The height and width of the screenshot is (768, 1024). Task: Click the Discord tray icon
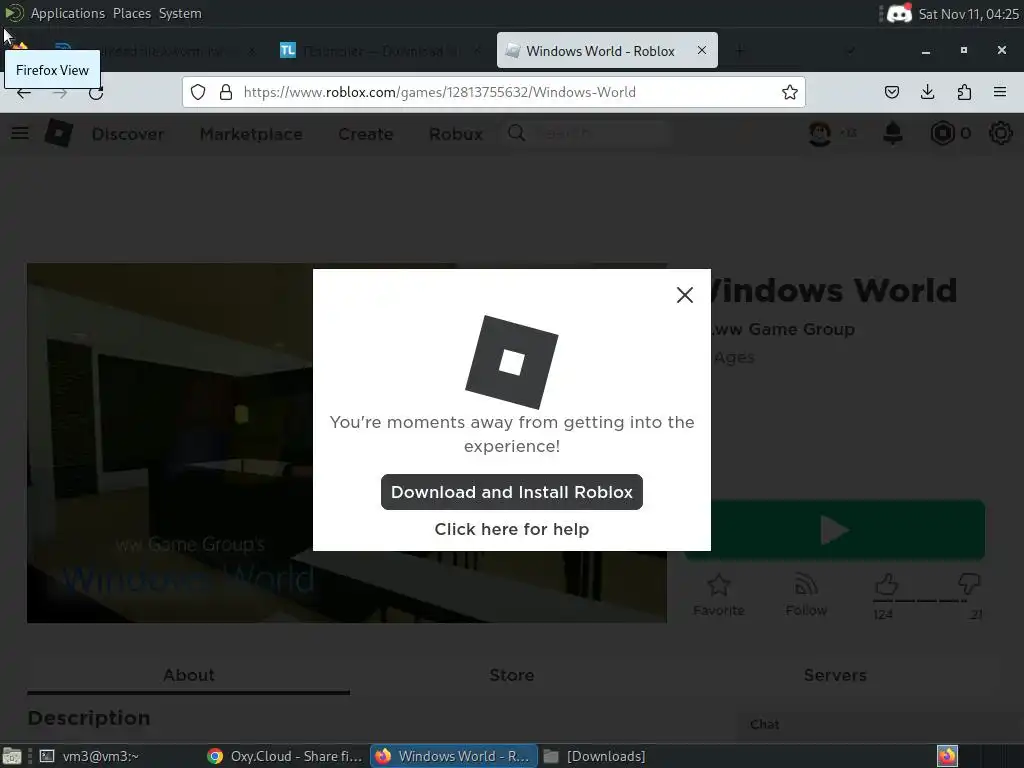[x=899, y=14]
